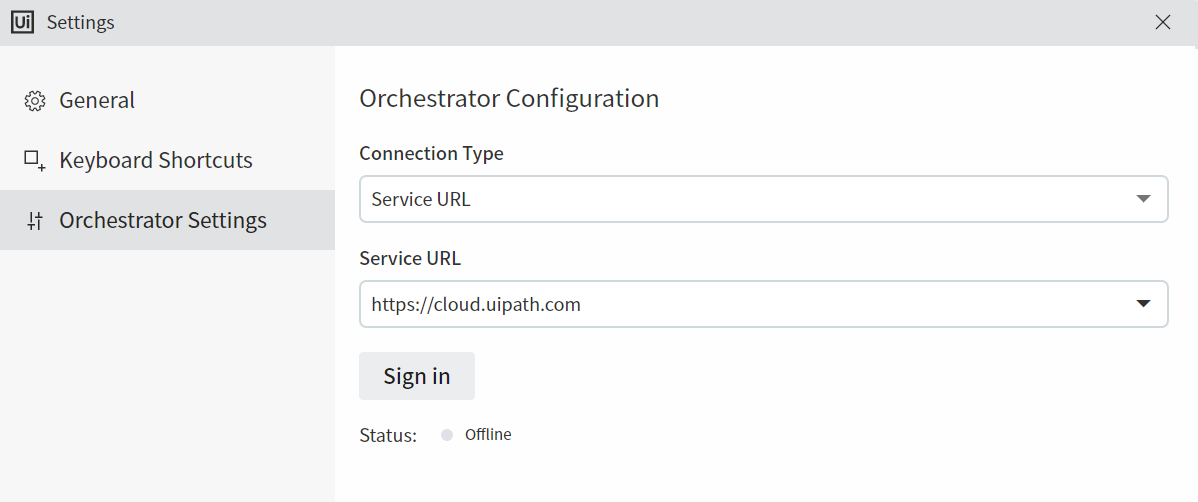This screenshot has width=1198, height=502.
Task: Select Orchestrator Settings in the sidebar
Action: tap(163, 221)
